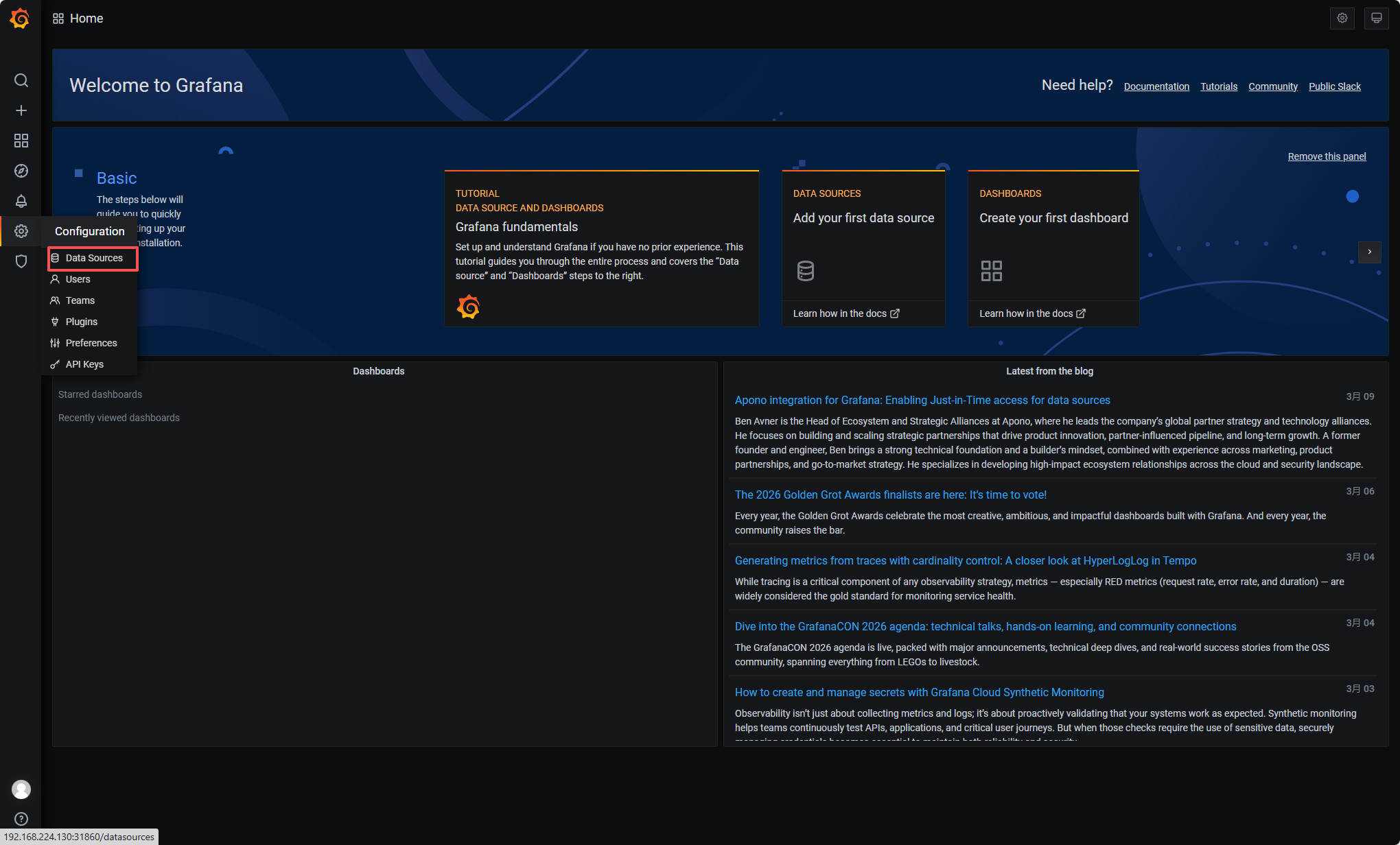Open the Search icon in sidebar

(x=21, y=81)
